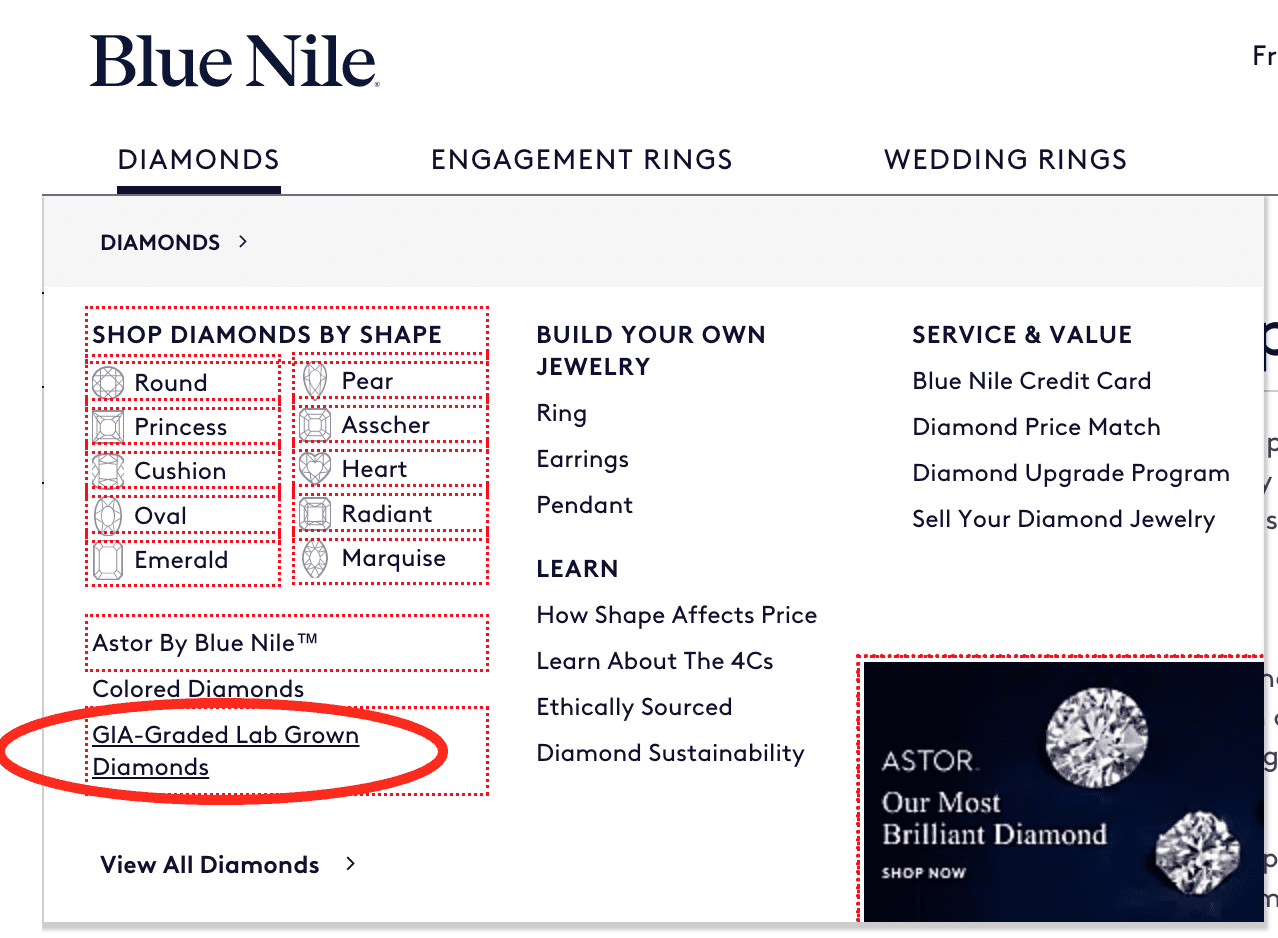The image size is (1278, 938).
Task: Switch to the ENGAGEMENT RINGS tab
Action: point(581,159)
